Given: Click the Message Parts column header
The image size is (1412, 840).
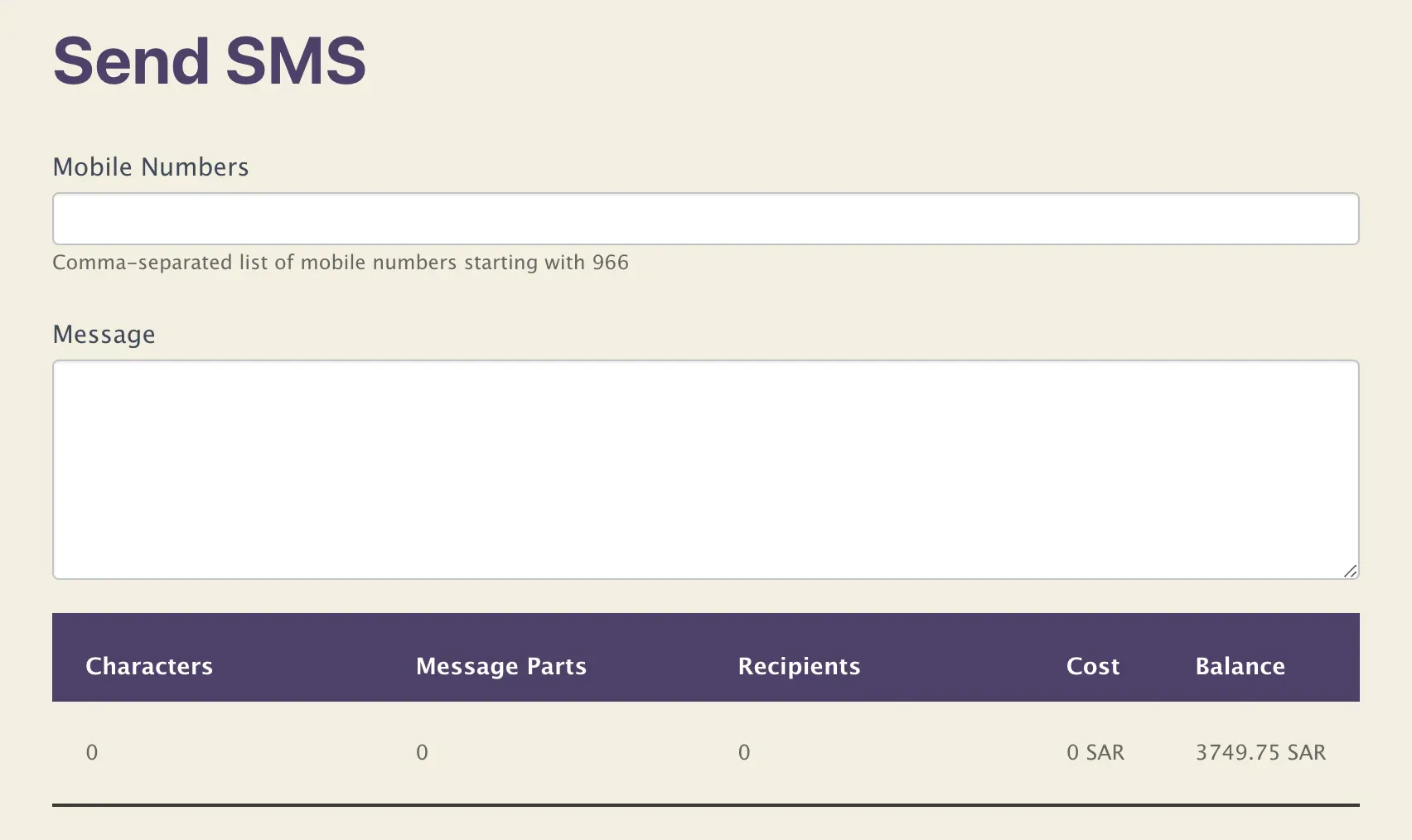Looking at the screenshot, I should (x=501, y=666).
